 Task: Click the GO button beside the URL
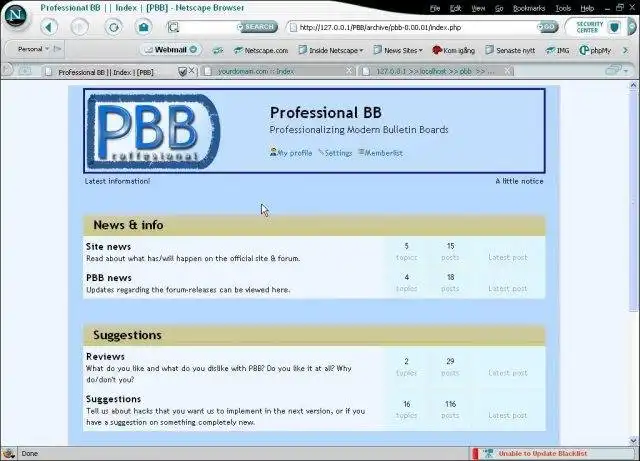pyautogui.click(x=548, y=27)
